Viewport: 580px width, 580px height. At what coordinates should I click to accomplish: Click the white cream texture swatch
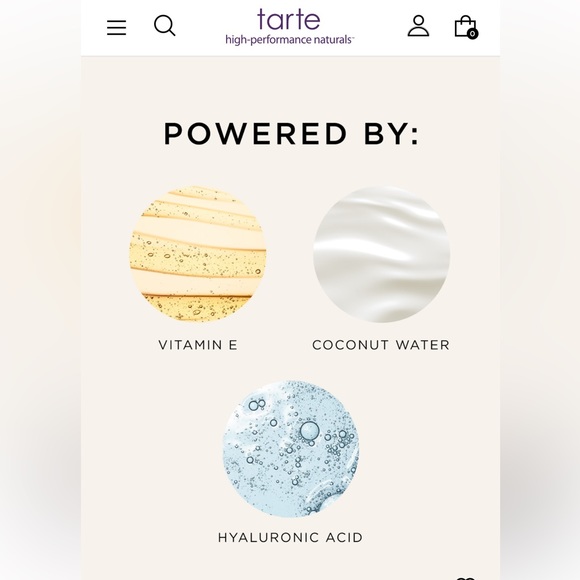click(x=381, y=254)
